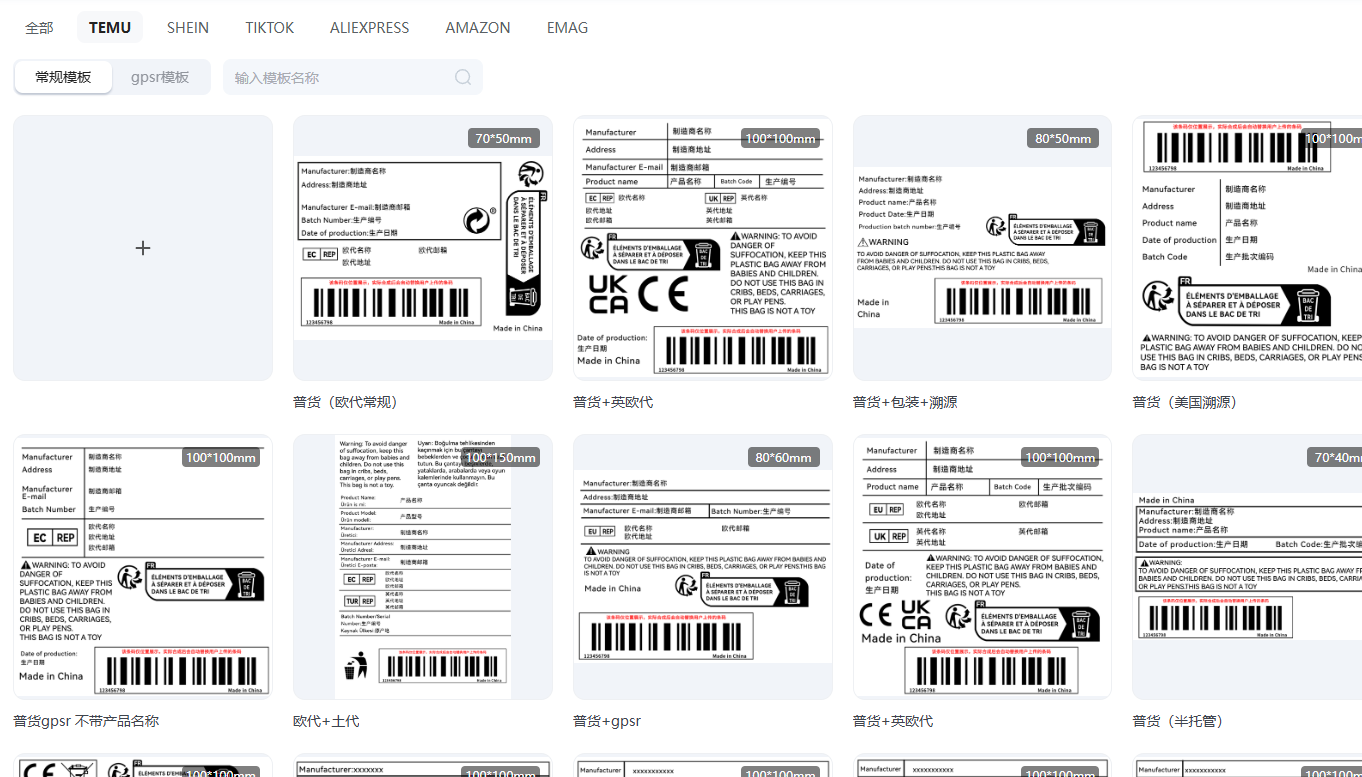Open the 欧代+土代 100*150mm template
Screen dimensions: 1362x777
[x=422, y=567]
